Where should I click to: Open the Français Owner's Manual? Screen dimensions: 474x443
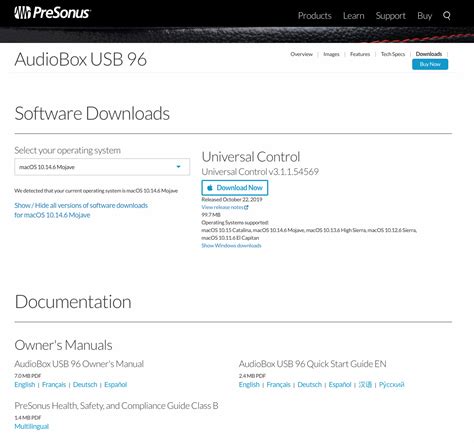(x=54, y=385)
